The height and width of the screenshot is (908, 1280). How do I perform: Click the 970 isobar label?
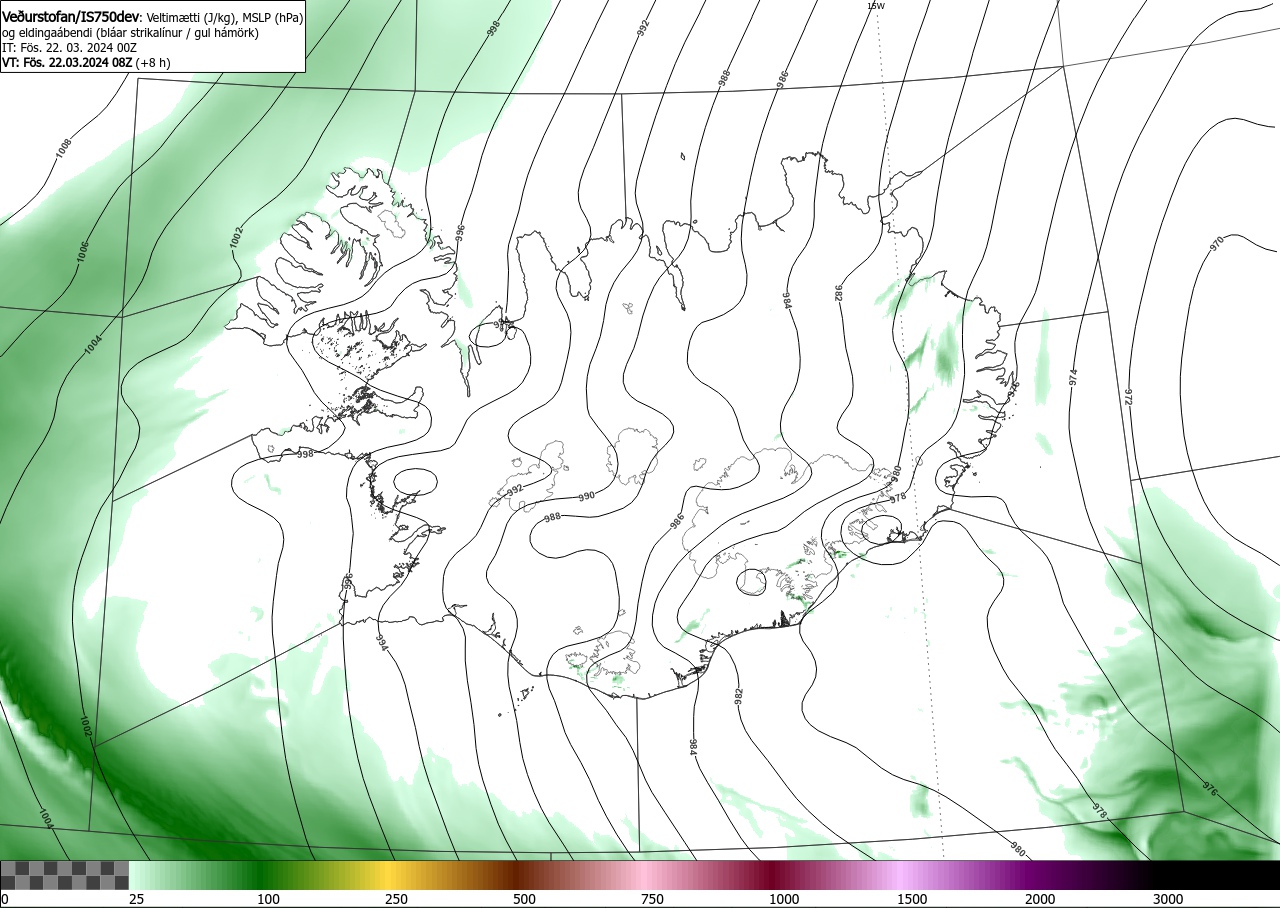[x=1216, y=243]
